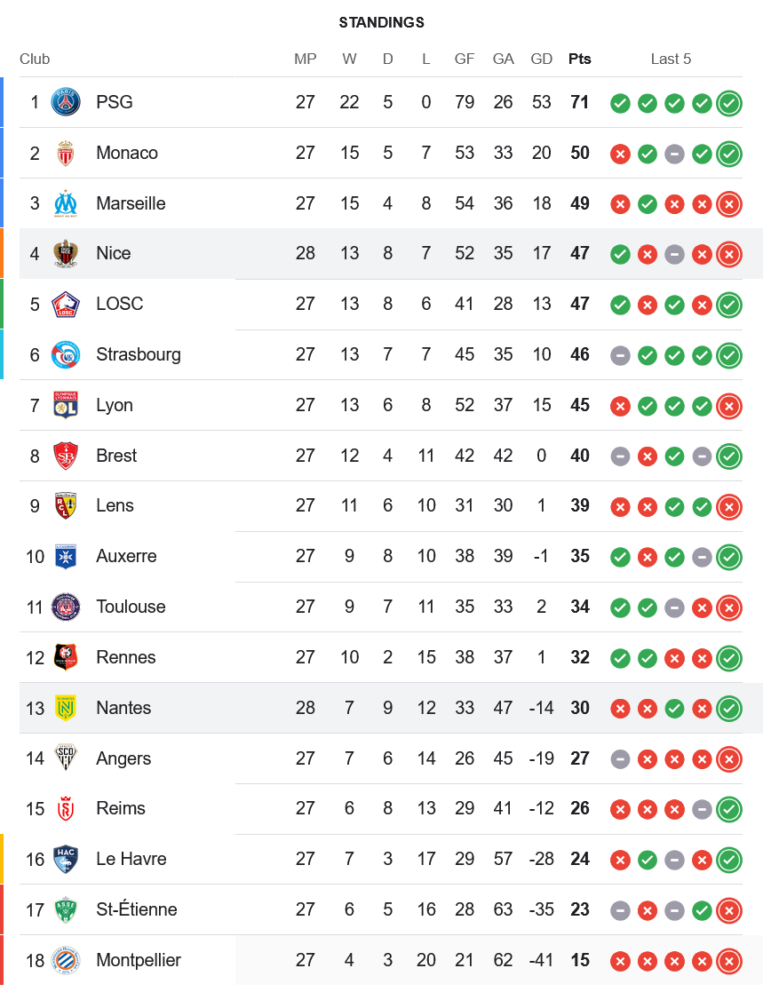Screen dimensions: 763x1000
Task: Click the LOSC club badge
Action: click(x=66, y=304)
